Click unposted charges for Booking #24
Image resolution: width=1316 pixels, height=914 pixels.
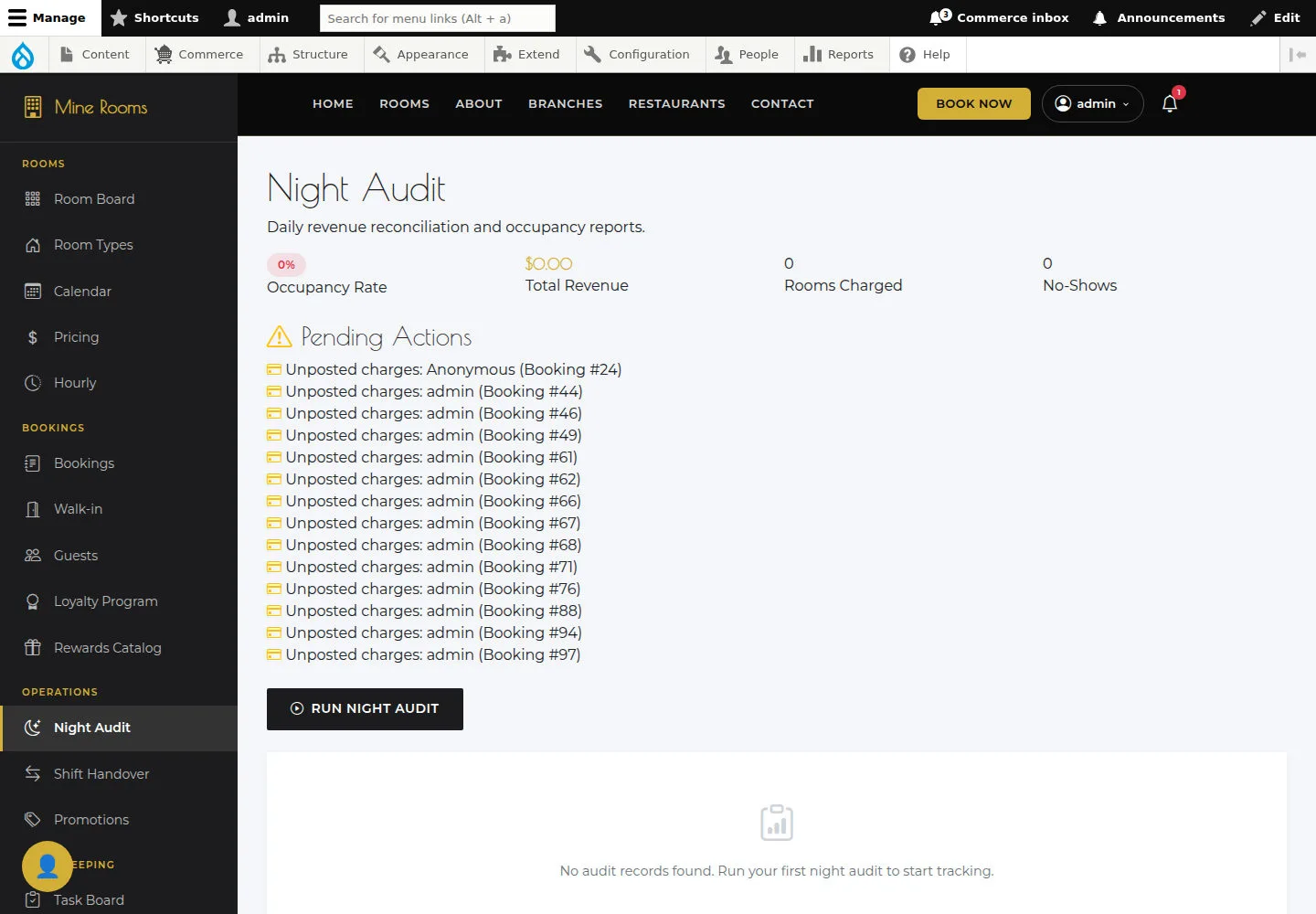click(444, 369)
